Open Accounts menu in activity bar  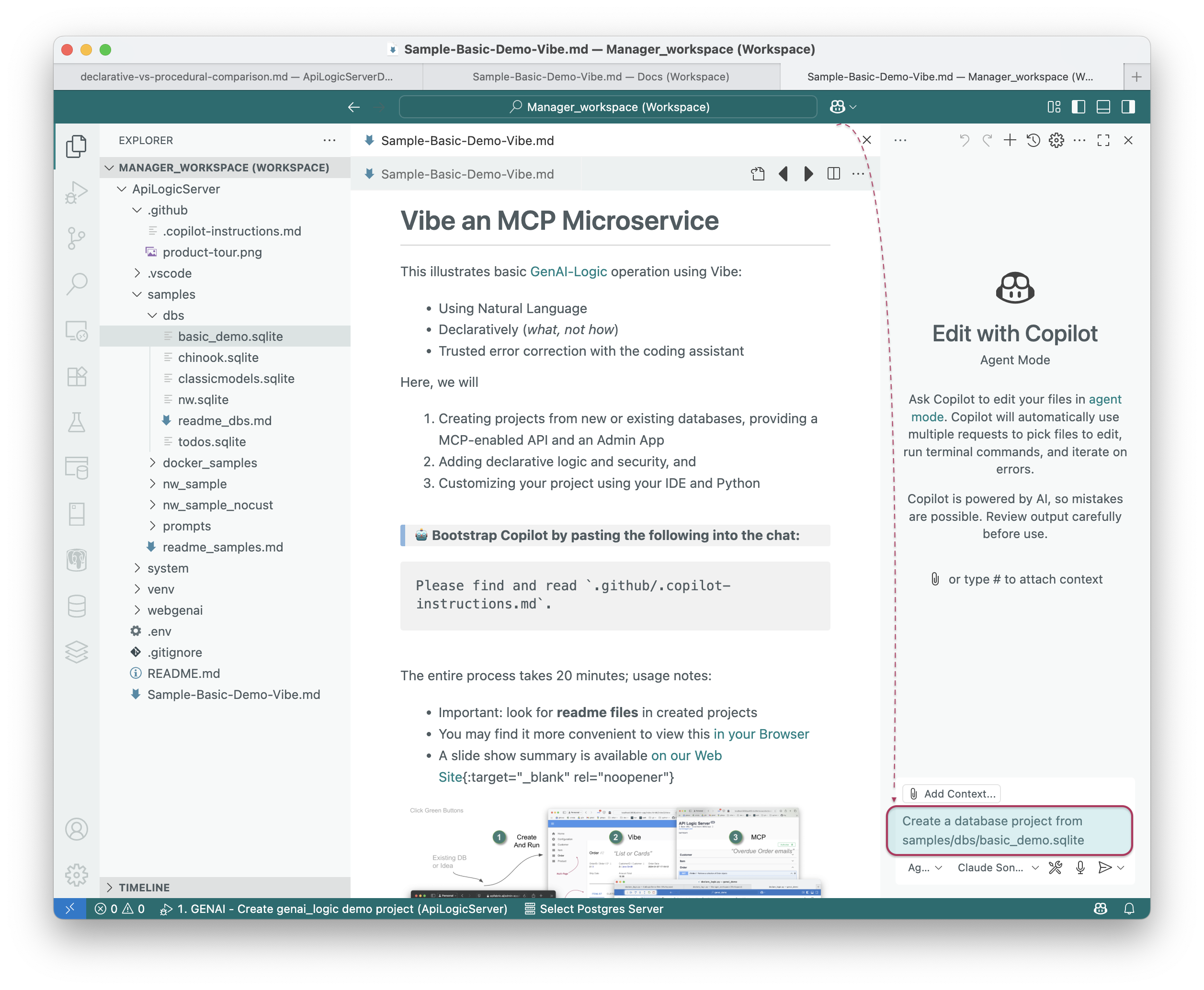(77, 830)
